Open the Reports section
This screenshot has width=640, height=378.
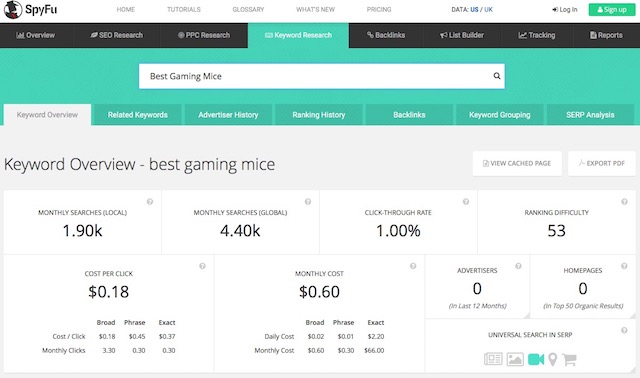(x=606, y=36)
